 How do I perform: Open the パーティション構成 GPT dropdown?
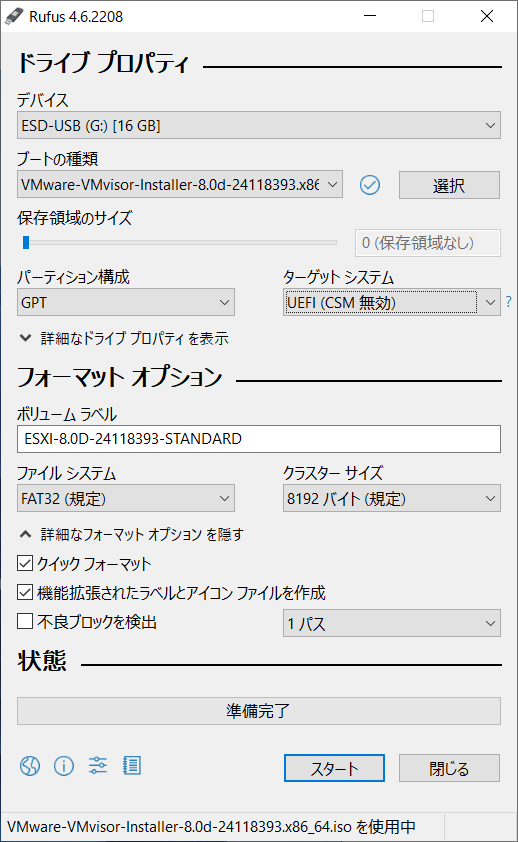[x=126, y=302]
